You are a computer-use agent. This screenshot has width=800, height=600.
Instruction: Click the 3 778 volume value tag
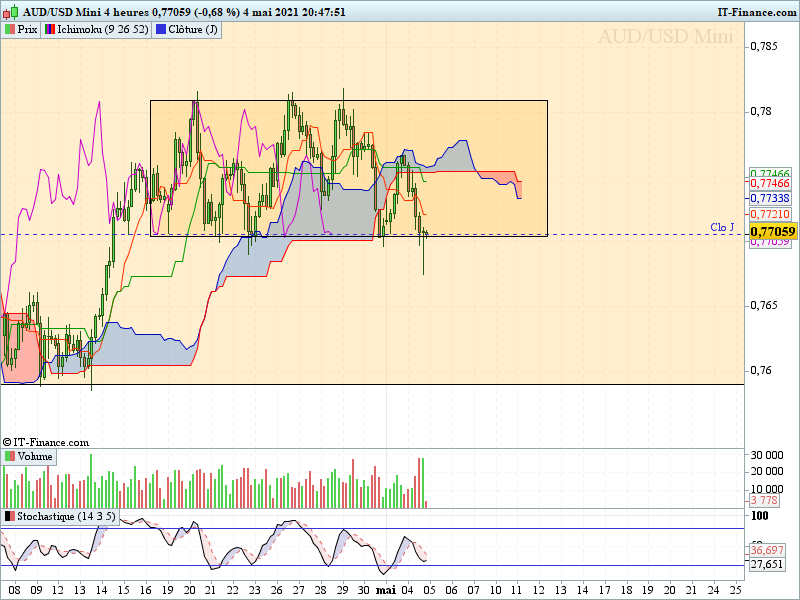point(764,501)
